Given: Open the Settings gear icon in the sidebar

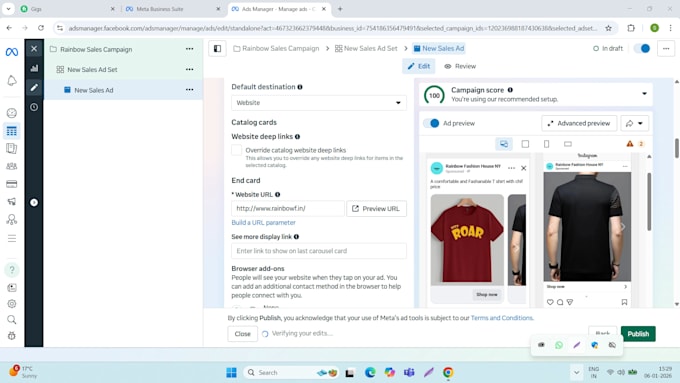Looking at the screenshot, I should pos(12,304).
